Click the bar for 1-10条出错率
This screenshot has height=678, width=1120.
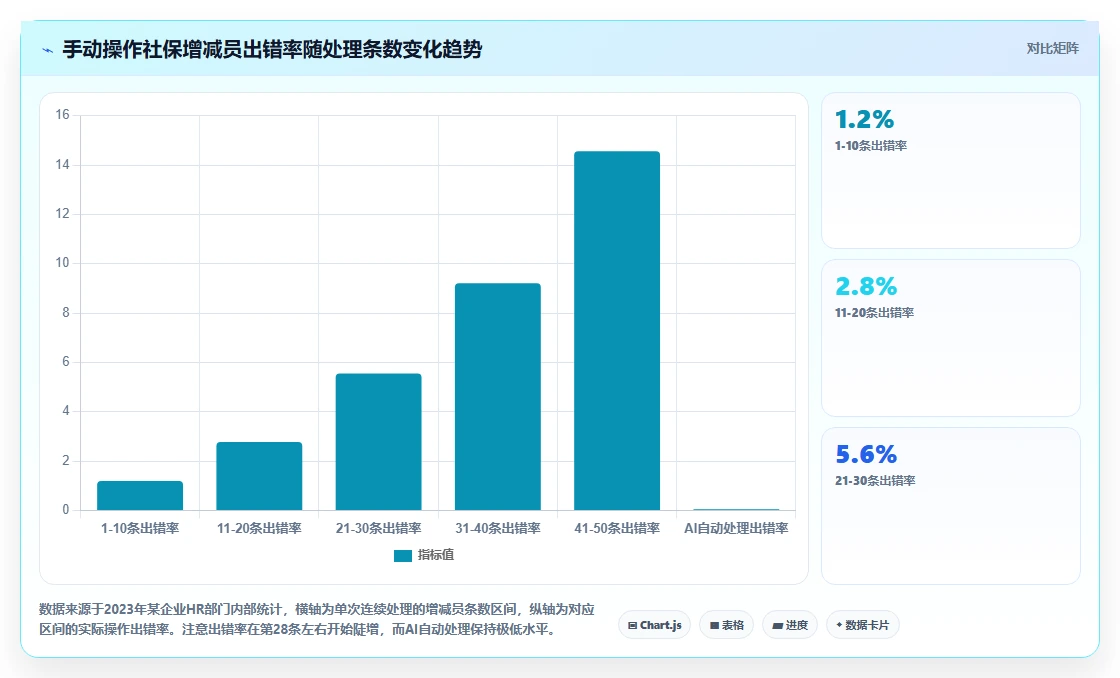pos(140,496)
